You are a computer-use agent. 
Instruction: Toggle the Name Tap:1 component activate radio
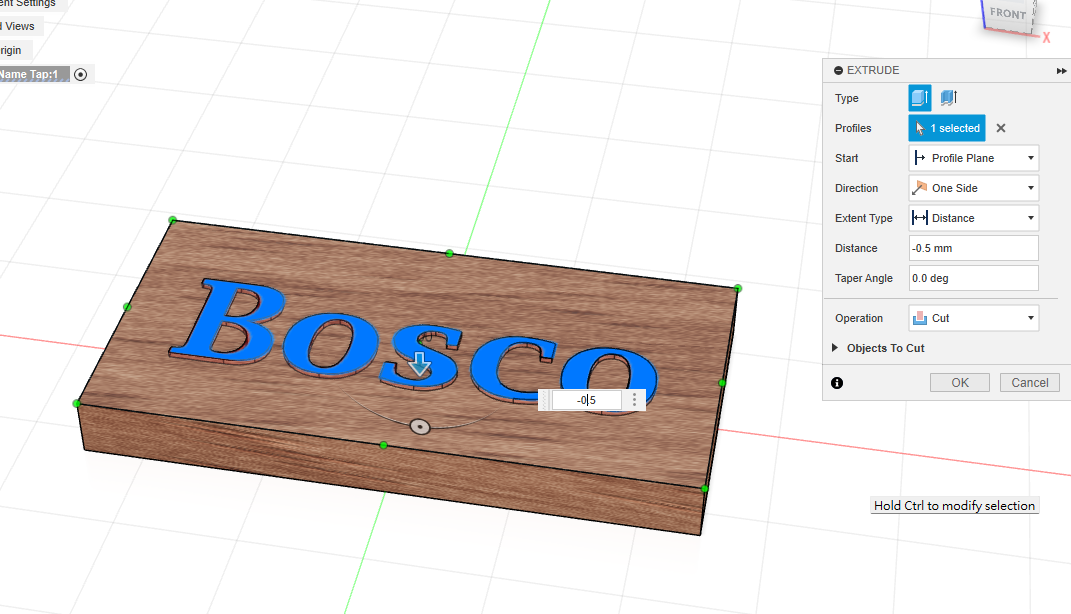pyautogui.click(x=81, y=74)
